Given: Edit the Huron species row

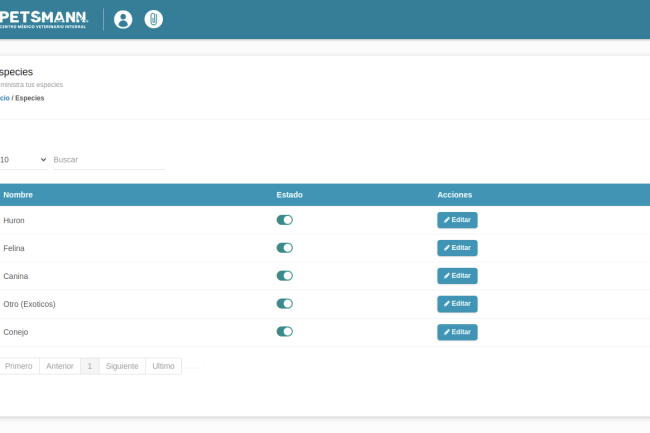Looking at the screenshot, I should 457,220.
